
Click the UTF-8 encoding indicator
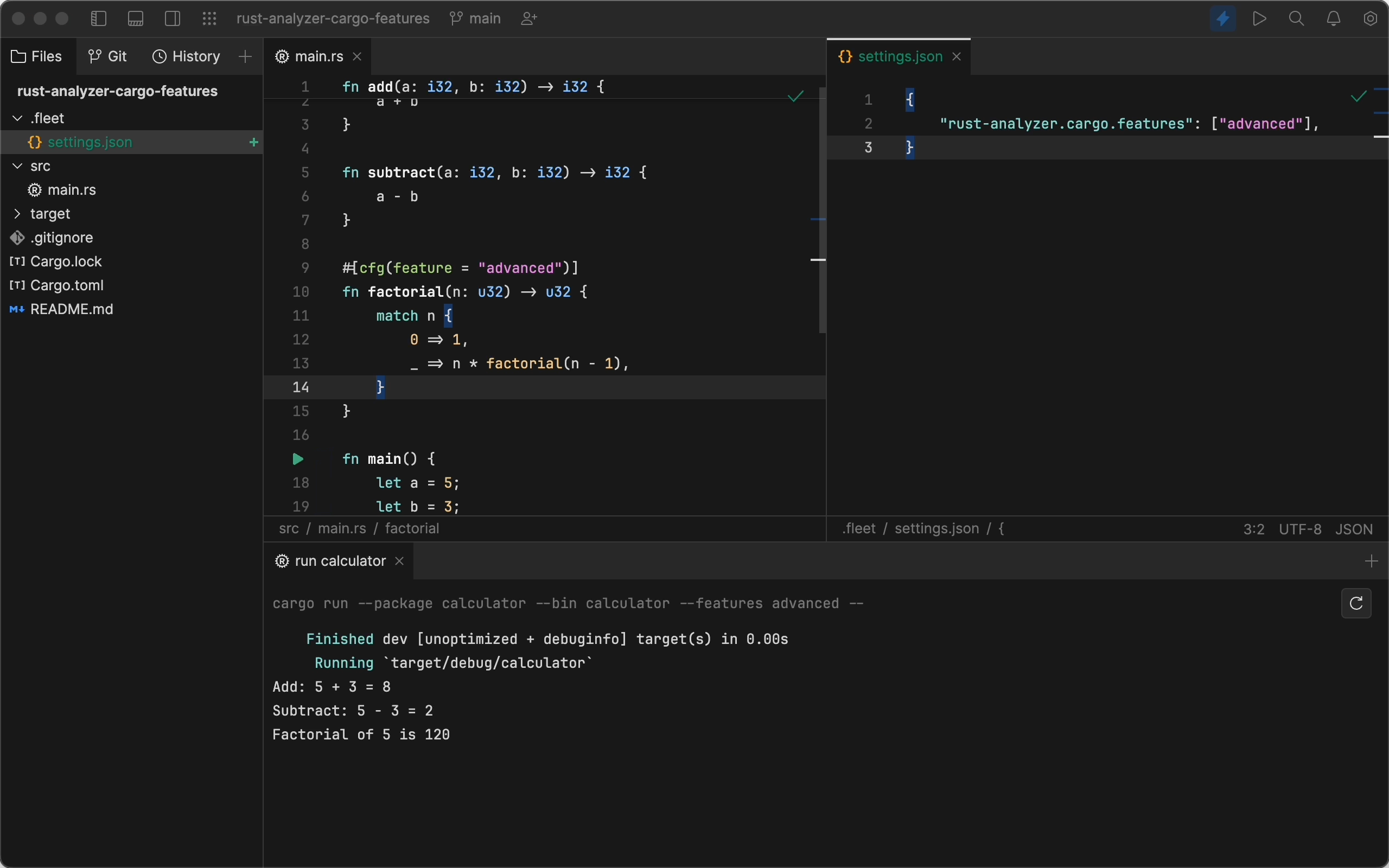coord(1299,529)
